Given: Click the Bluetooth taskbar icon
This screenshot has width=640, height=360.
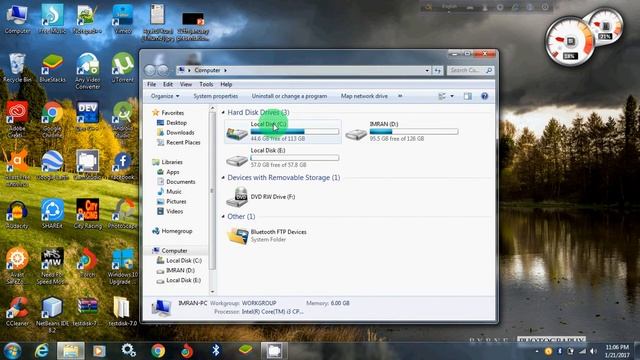Looking at the screenshot, I should point(216,350).
